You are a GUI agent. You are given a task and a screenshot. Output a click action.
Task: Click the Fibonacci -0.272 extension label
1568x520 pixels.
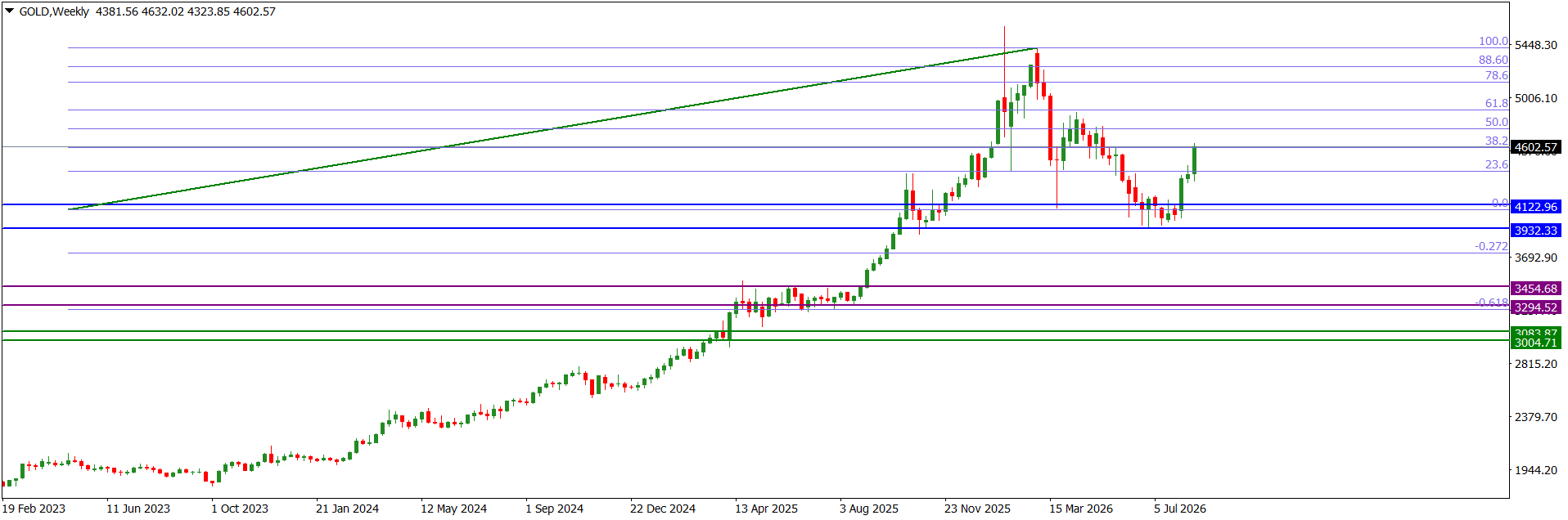(1491, 246)
